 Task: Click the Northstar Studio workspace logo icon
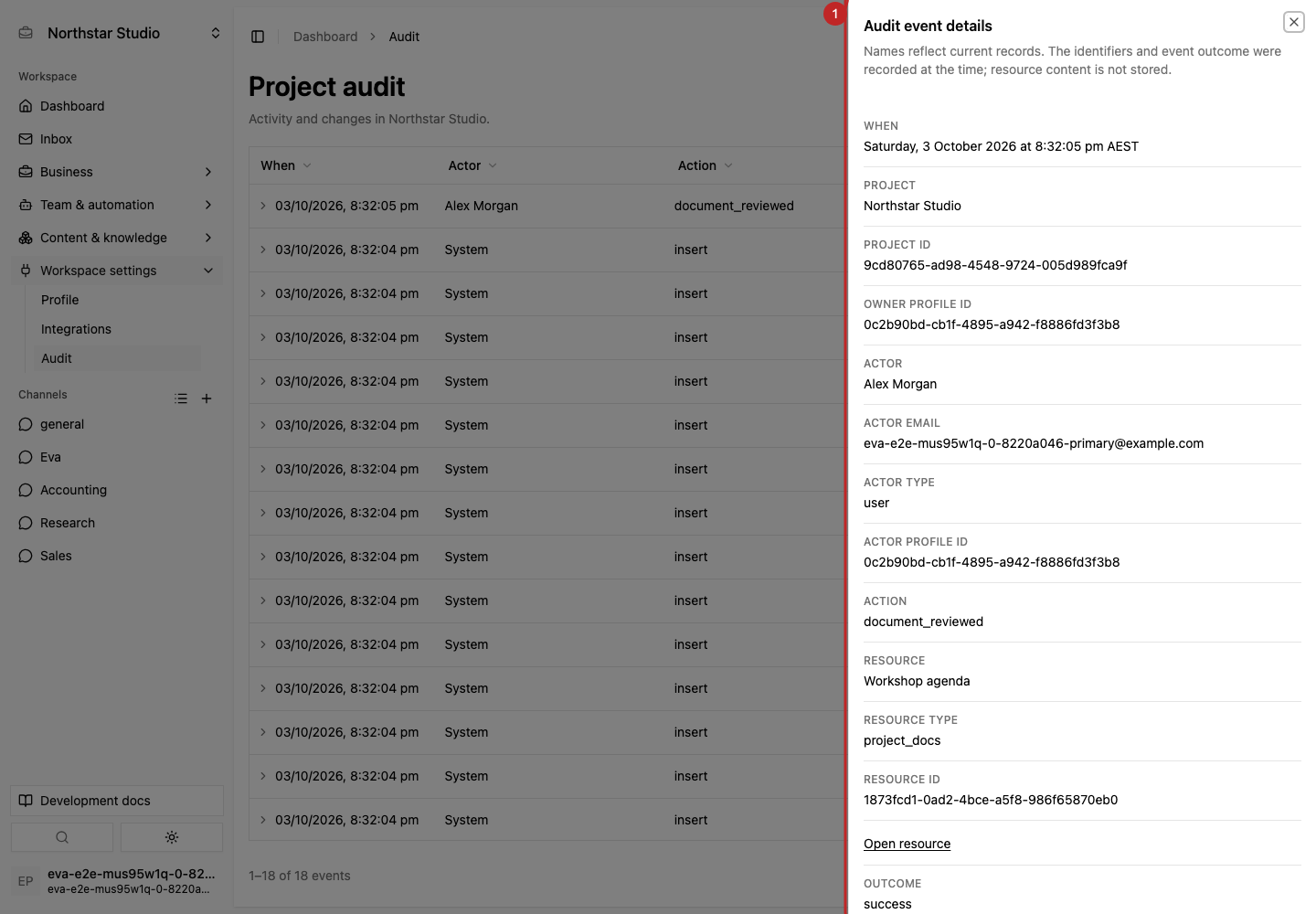26,33
